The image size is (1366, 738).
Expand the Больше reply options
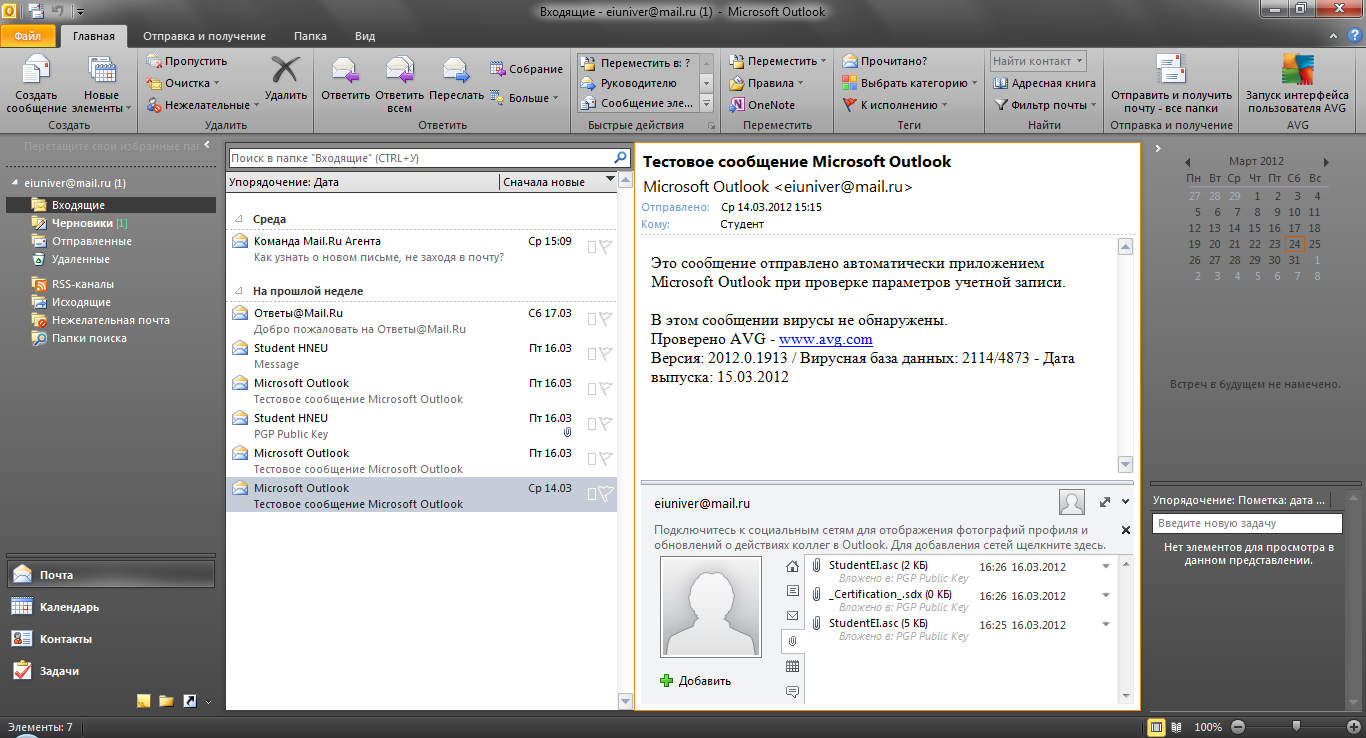click(526, 98)
